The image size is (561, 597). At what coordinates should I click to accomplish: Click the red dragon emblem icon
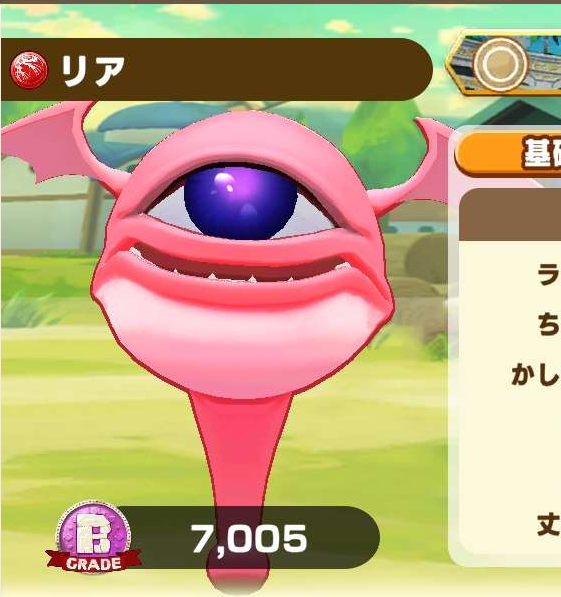[x=29, y=70]
